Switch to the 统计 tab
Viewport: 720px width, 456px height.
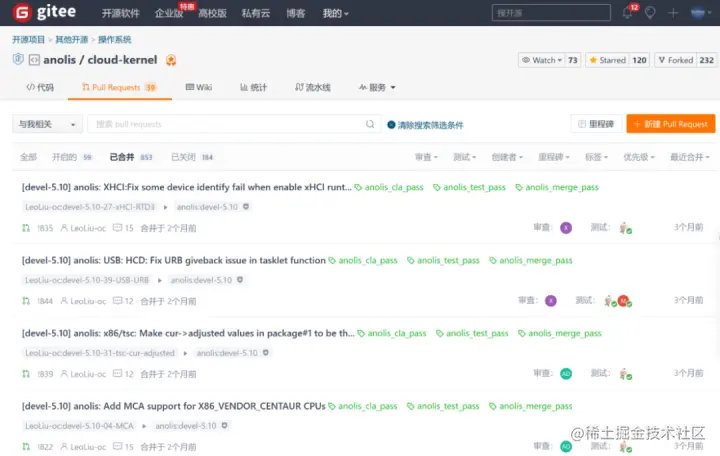253,87
